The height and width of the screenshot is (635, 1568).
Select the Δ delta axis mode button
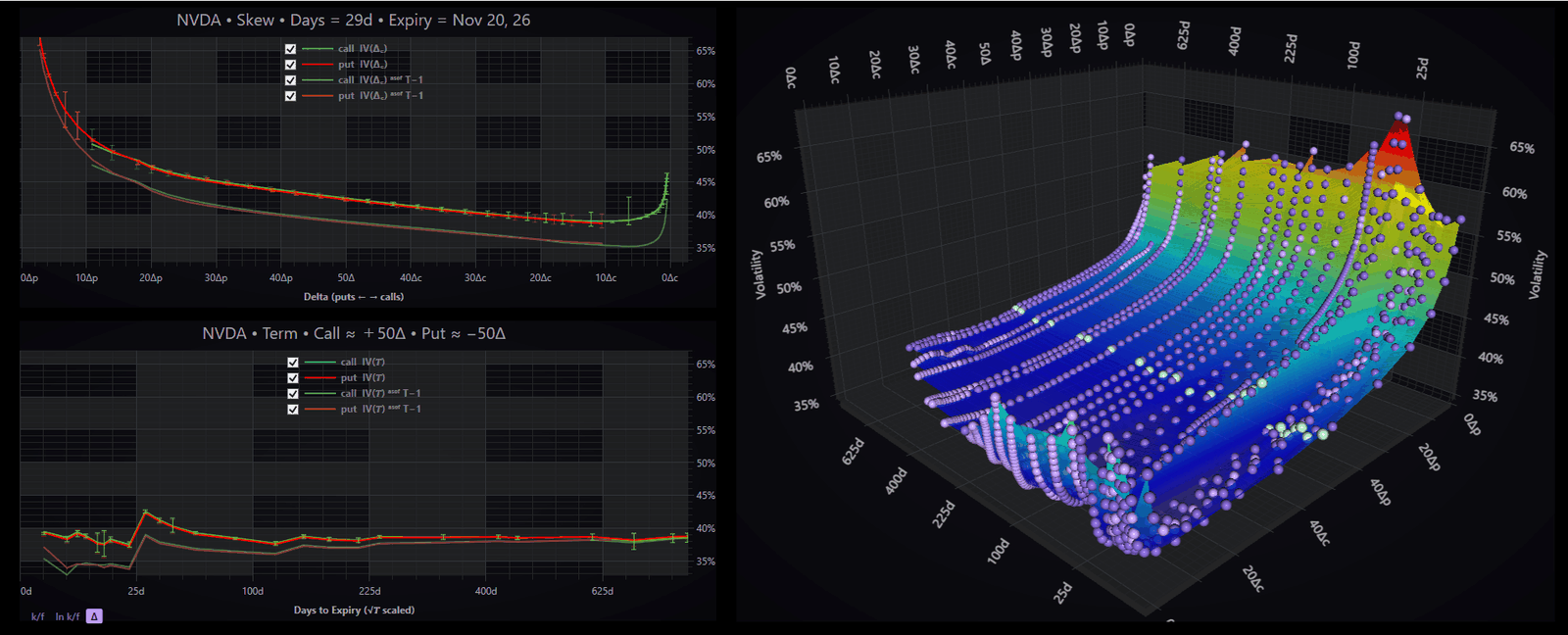coord(94,616)
